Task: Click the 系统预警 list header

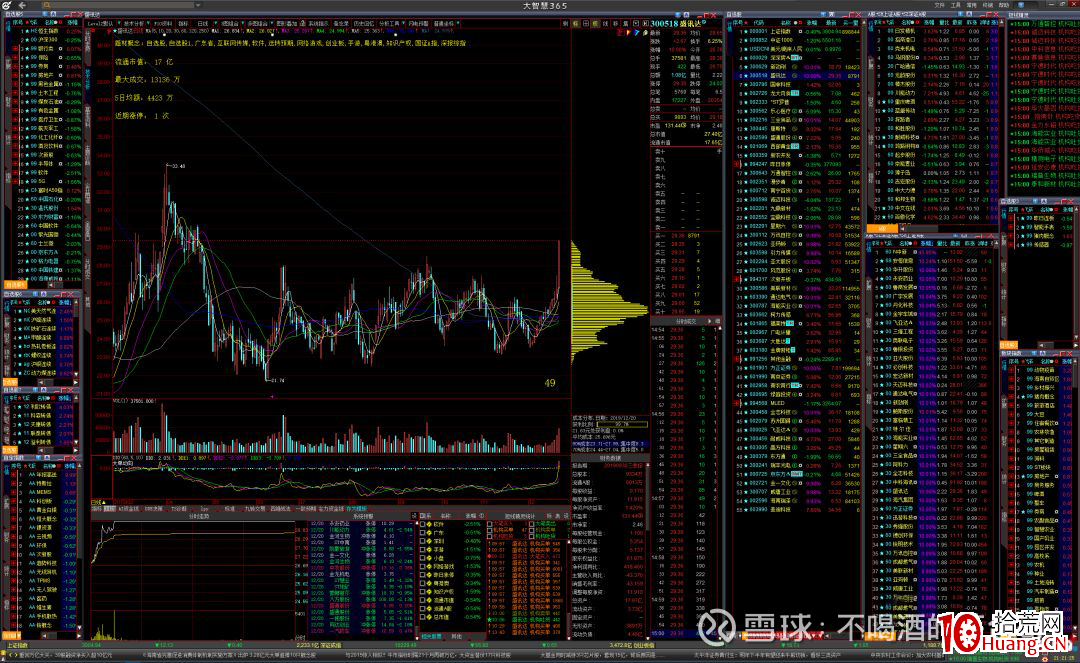Action: (x=363, y=516)
